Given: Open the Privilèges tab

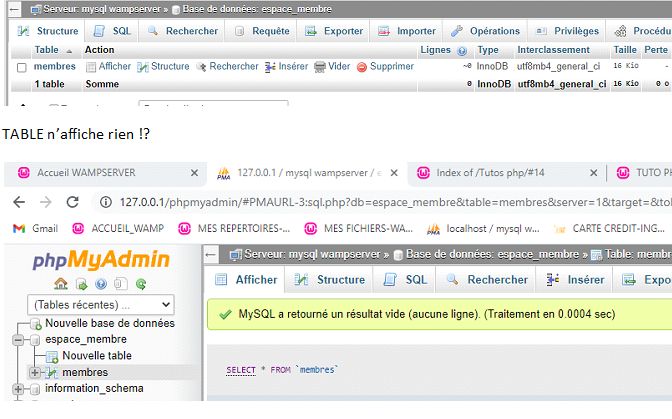Looking at the screenshot, I should [567, 31].
